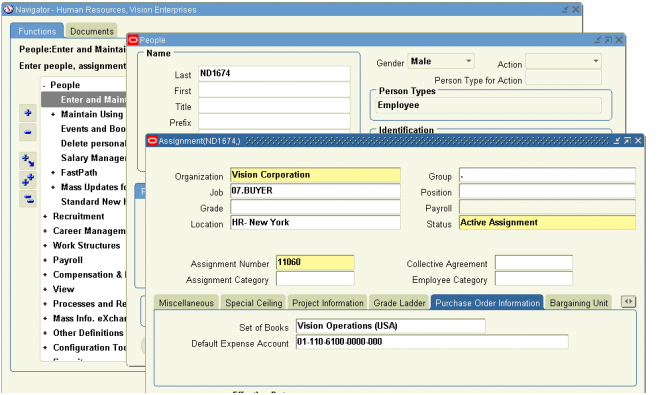This screenshot has height=395, width=660.
Task: Expand the Recruitment node
Action: pyautogui.click(x=45, y=216)
